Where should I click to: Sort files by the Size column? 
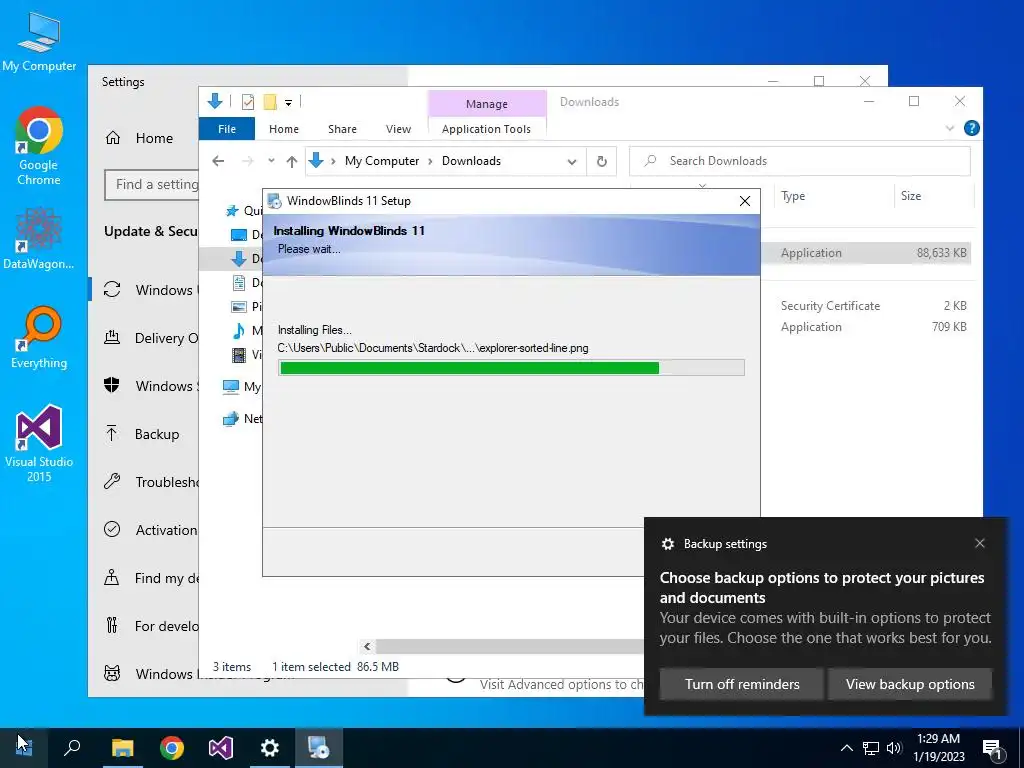[x=933, y=196]
